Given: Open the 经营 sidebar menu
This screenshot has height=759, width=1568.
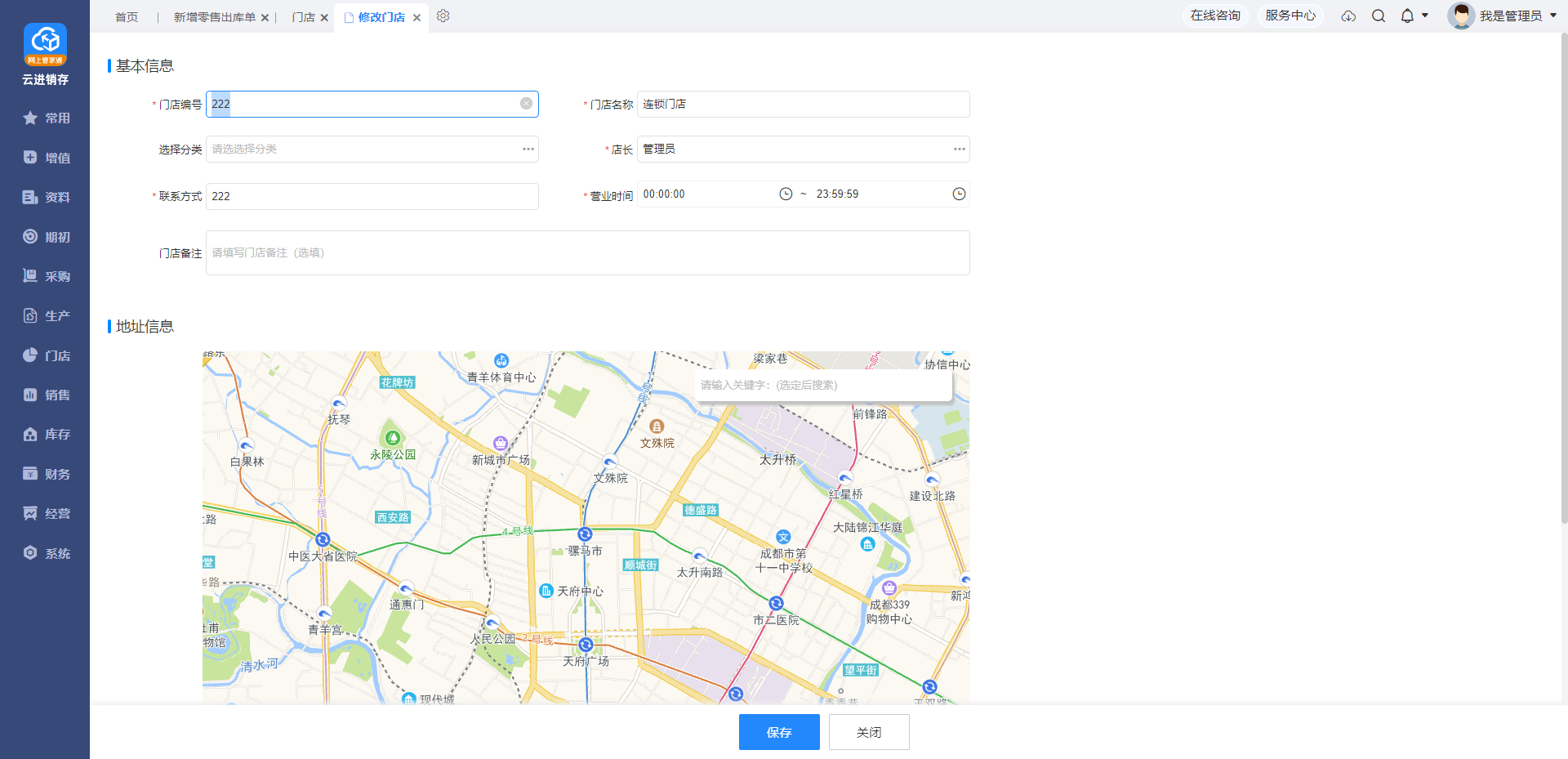Looking at the screenshot, I should [45, 513].
